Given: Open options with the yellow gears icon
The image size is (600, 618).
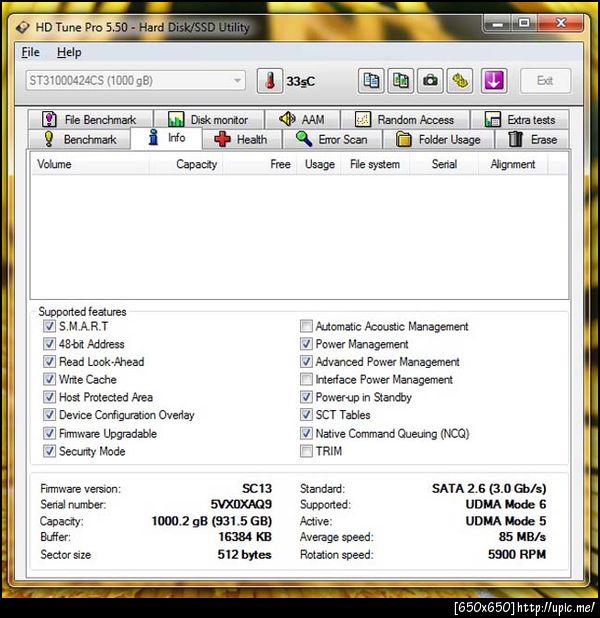Looking at the screenshot, I should tap(460, 81).
